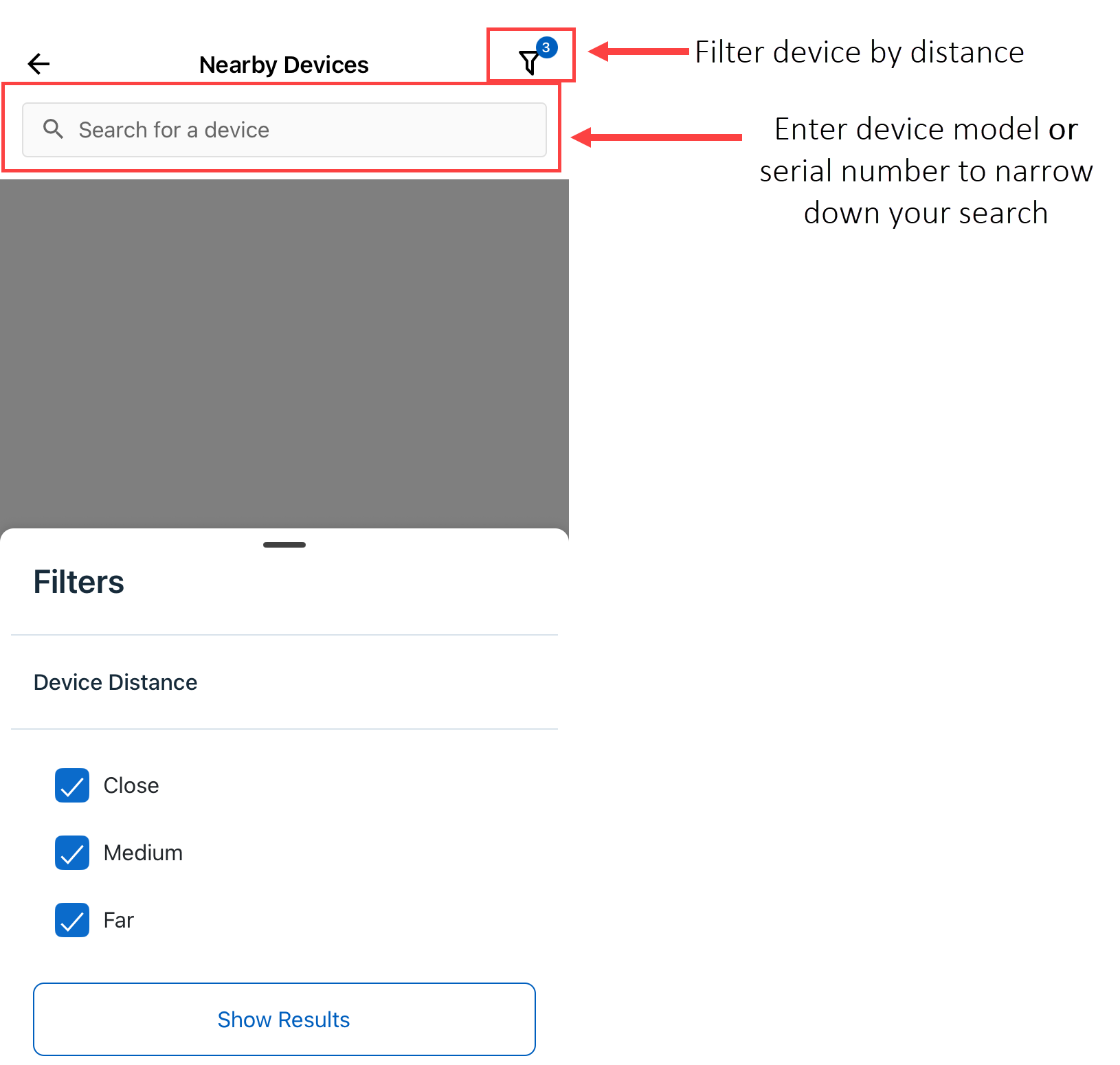Uncheck the Medium distance checkbox
1120x1065 pixels.
point(72,853)
